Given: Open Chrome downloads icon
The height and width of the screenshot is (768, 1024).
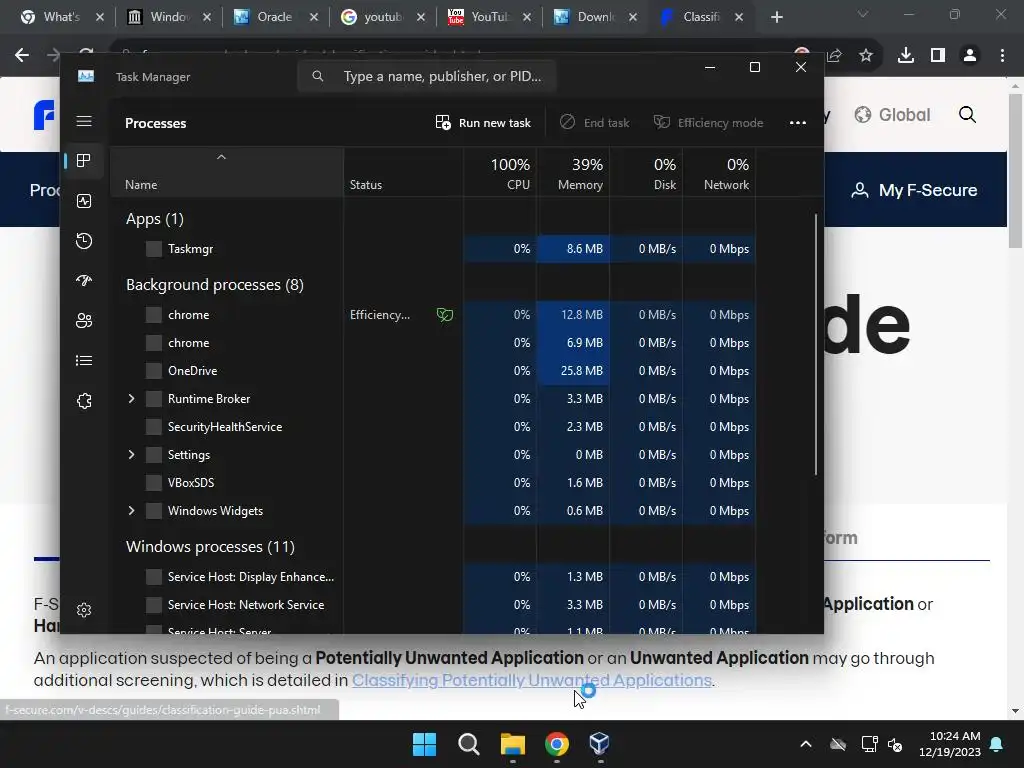Looking at the screenshot, I should [906, 56].
